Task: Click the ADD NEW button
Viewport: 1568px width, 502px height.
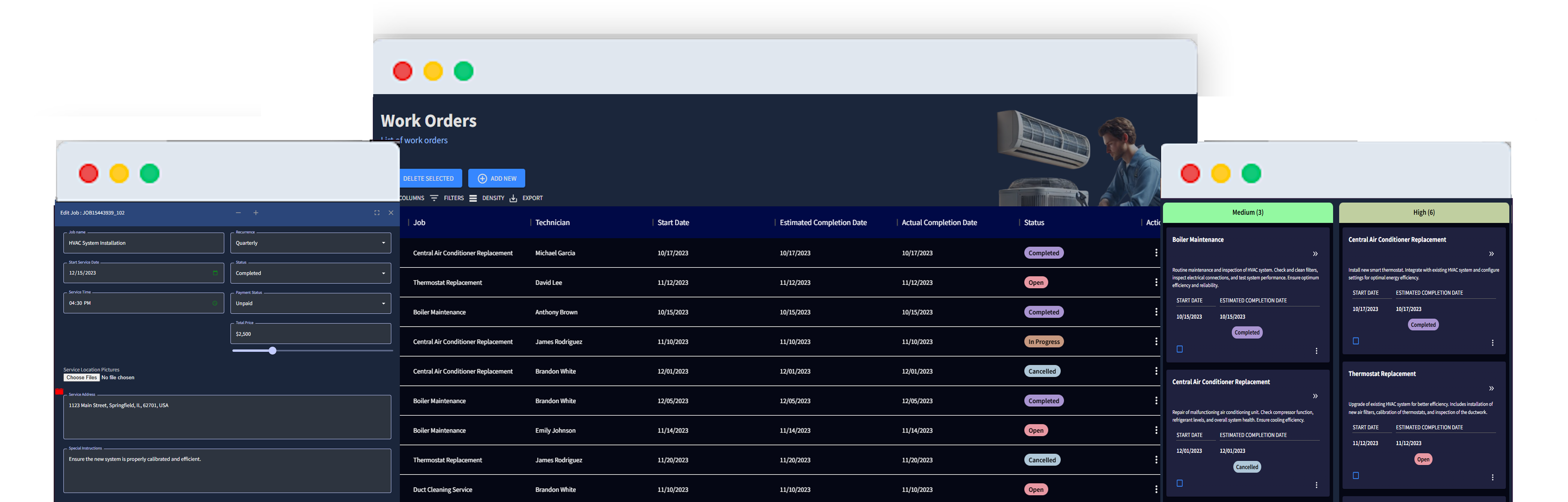Action: (497, 178)
